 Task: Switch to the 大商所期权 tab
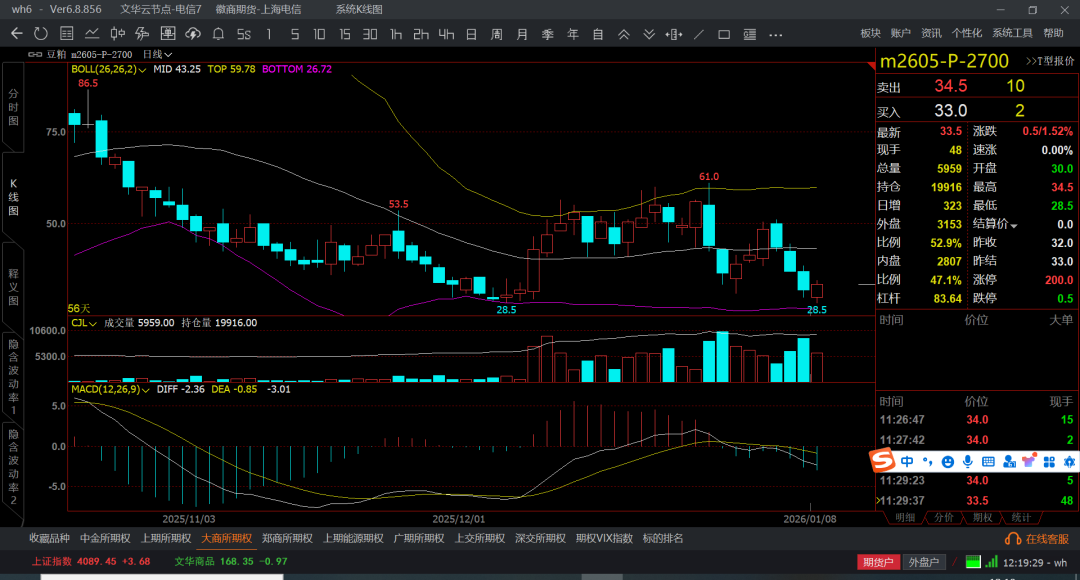(226, 538)
